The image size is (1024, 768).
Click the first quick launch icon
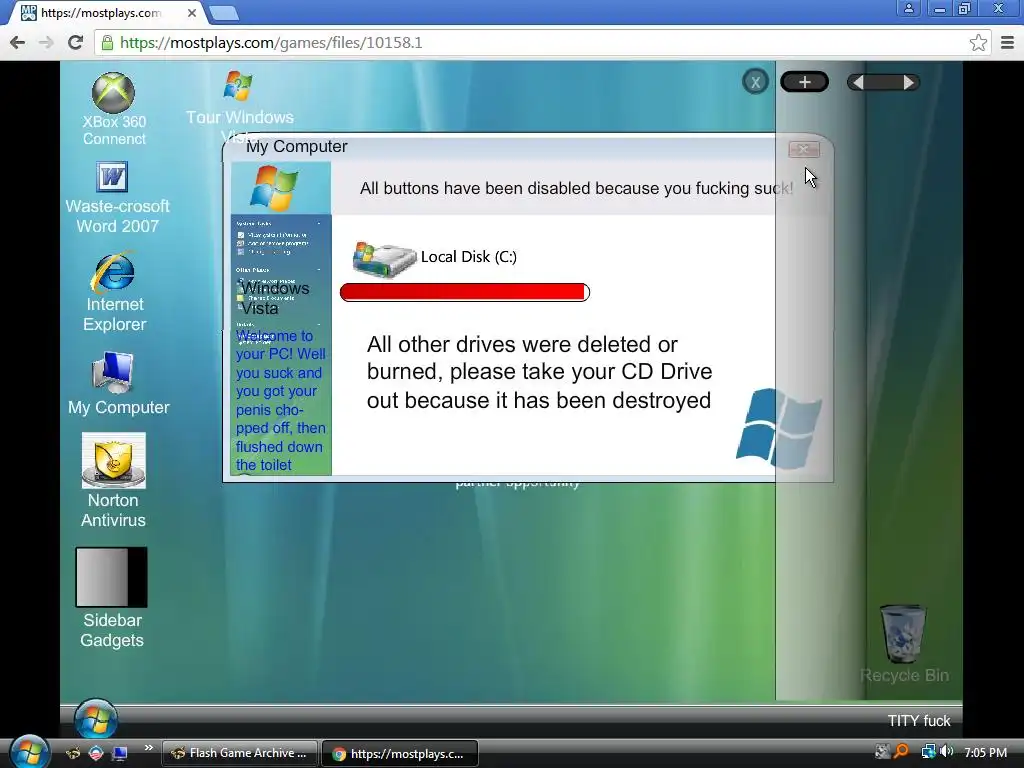point(73,754)
